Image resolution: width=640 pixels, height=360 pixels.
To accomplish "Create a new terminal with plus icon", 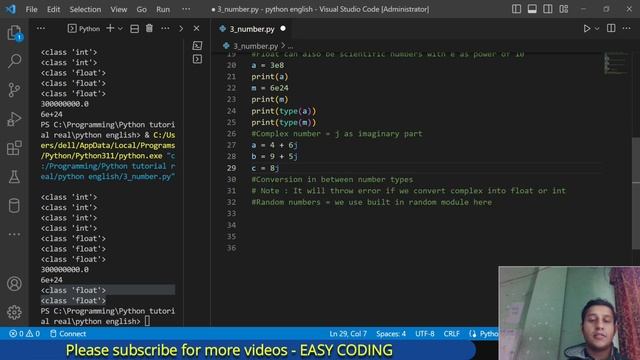I will (110, 28).
